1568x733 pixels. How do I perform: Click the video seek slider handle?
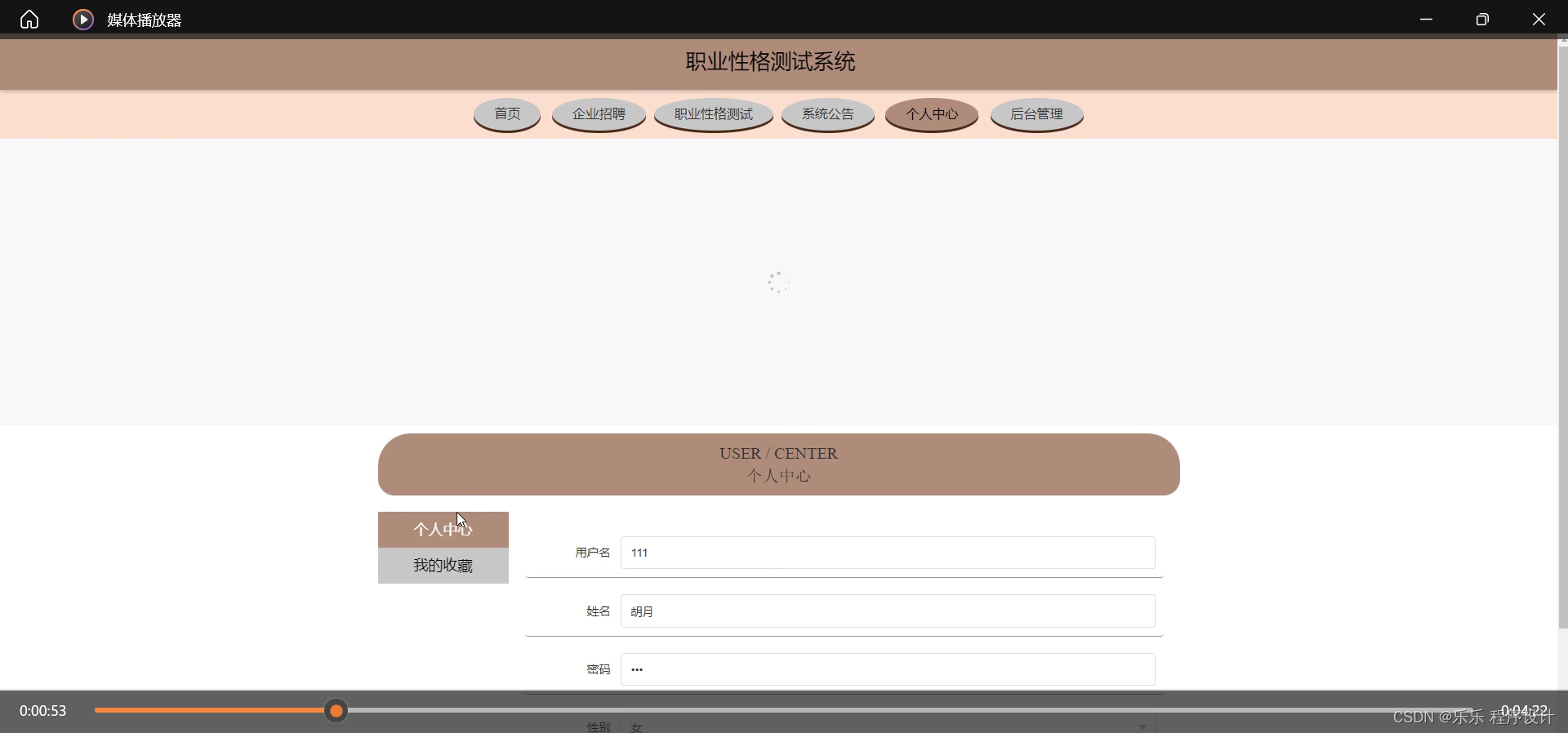(x=336, y=711)
